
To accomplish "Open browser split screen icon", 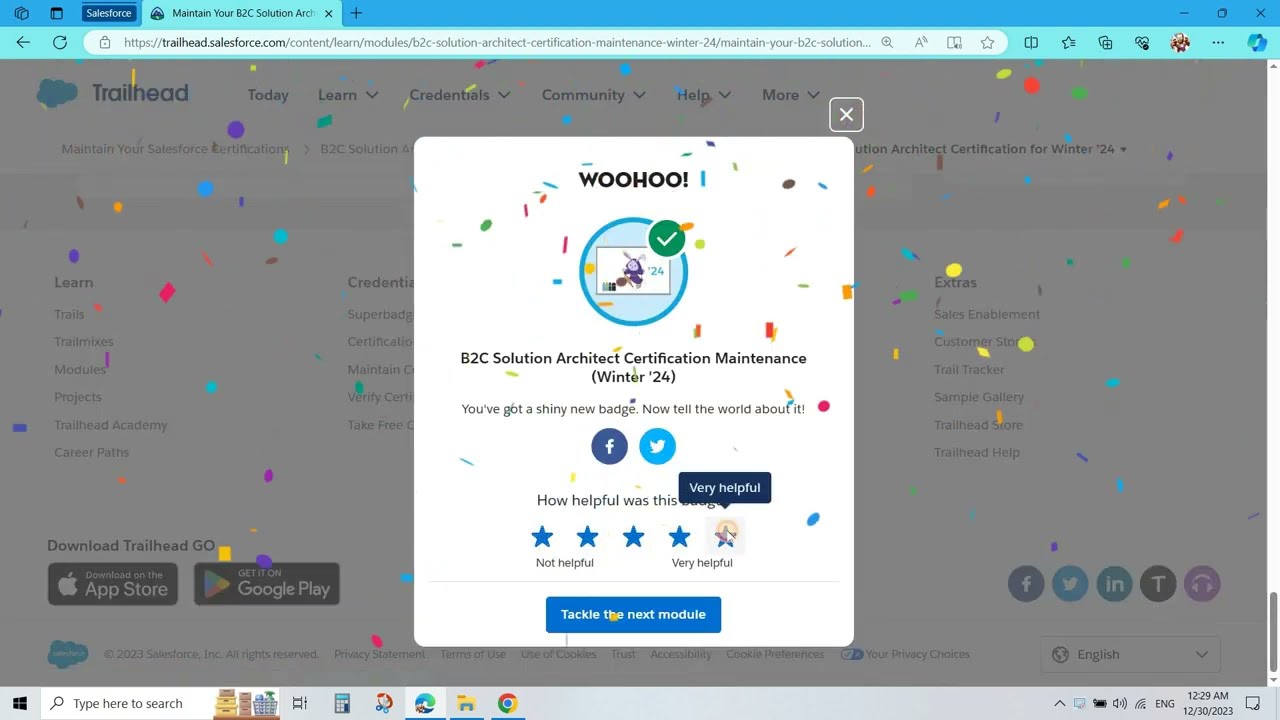I will pyautogui.click(x=1031, y=42).
